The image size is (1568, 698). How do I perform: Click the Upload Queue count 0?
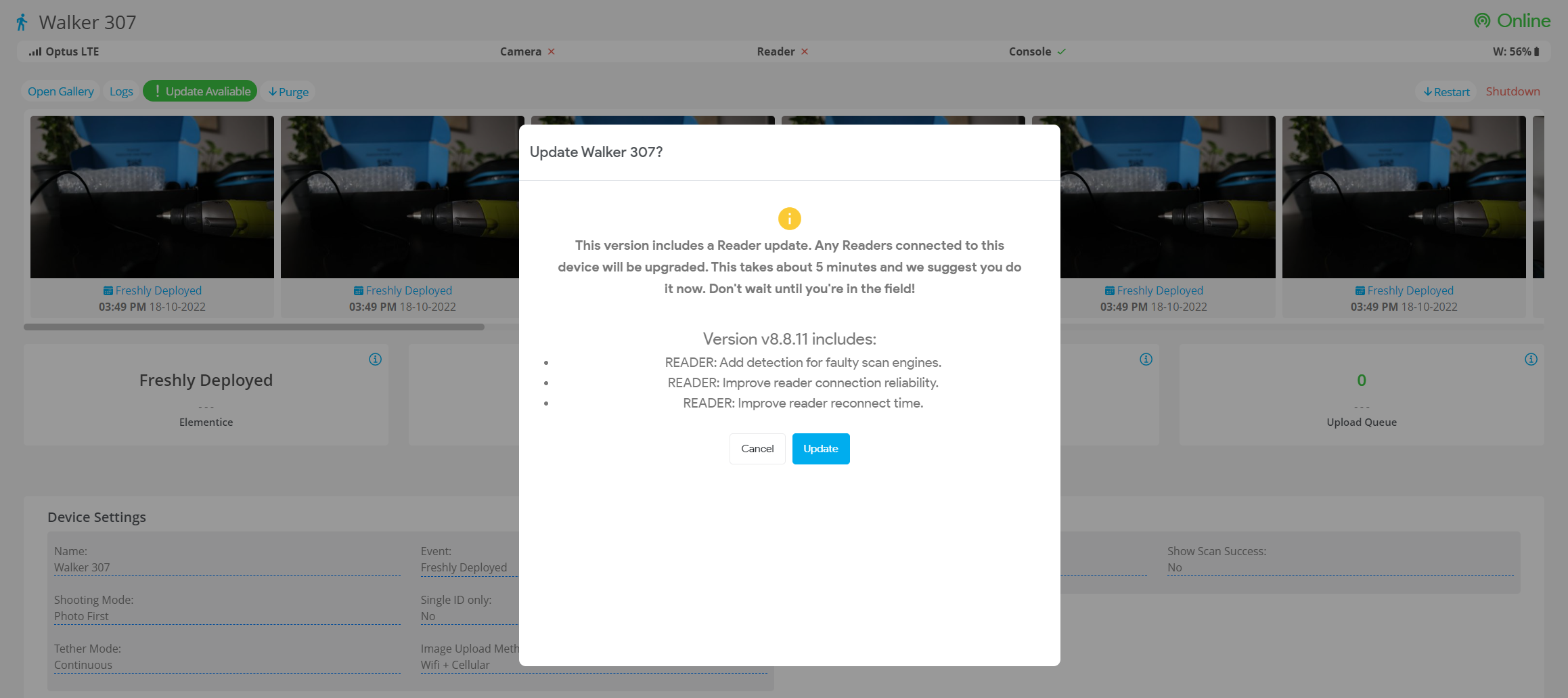[1362, 380]
